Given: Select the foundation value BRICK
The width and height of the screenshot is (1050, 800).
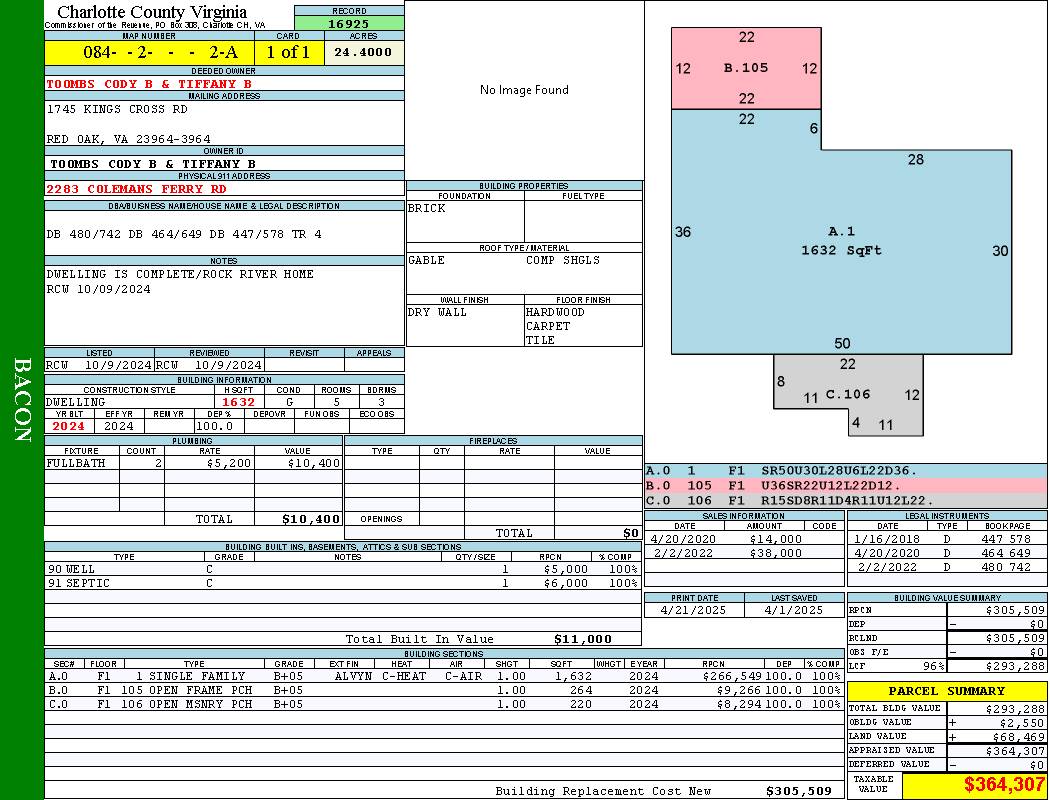Looking at the screenshot, I should click(x=427, y=208).
